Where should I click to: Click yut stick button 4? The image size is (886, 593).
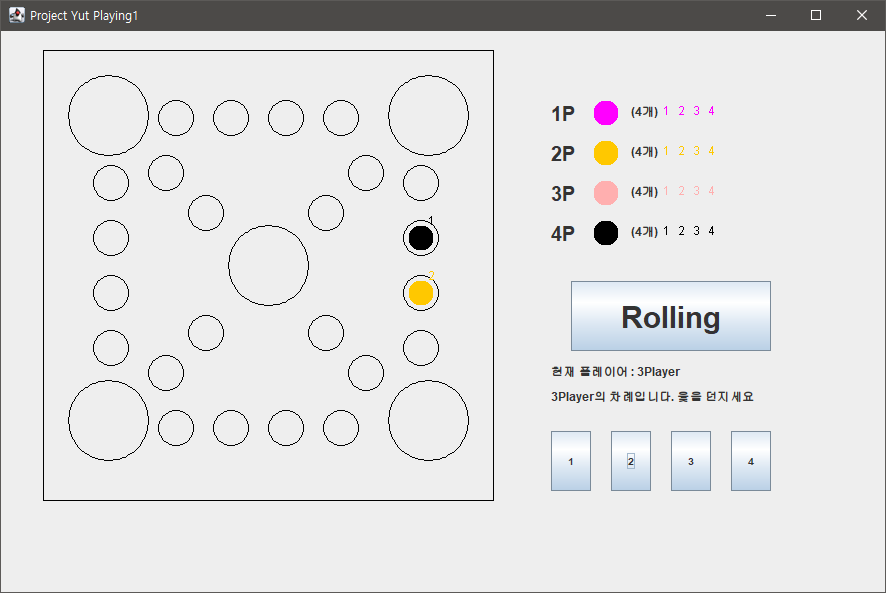point(750,461)
